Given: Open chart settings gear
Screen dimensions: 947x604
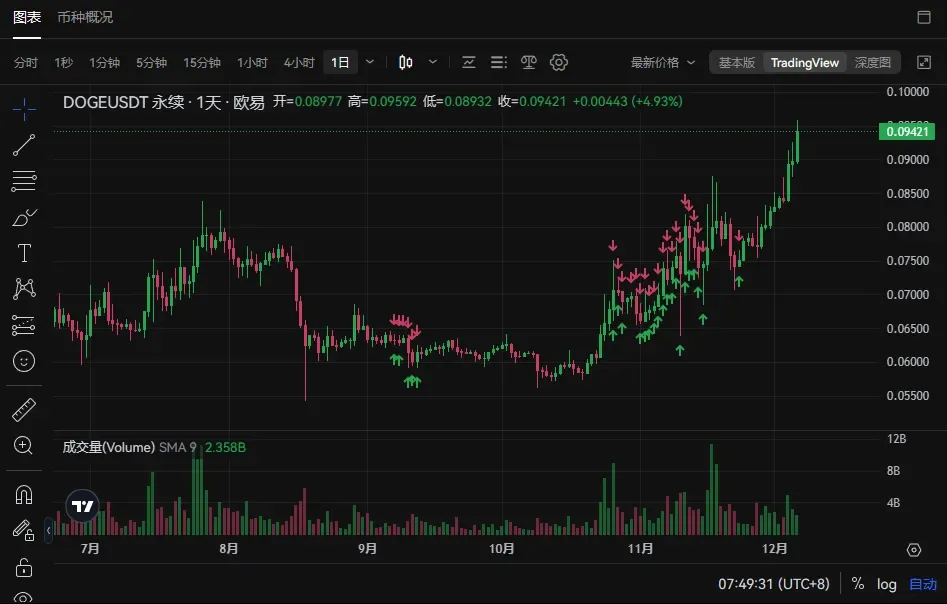Looking at the screenshot, I should coord(559,62).
